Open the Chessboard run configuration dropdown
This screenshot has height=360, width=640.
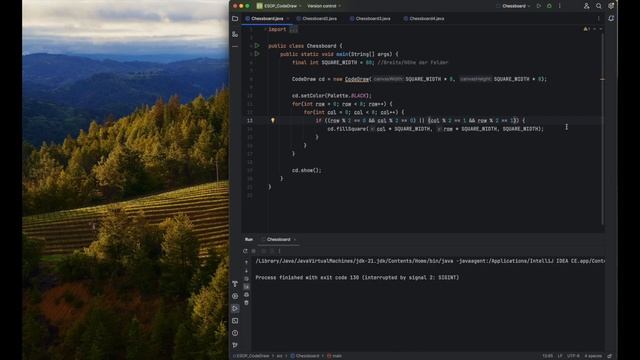click(x=513, y=6)
